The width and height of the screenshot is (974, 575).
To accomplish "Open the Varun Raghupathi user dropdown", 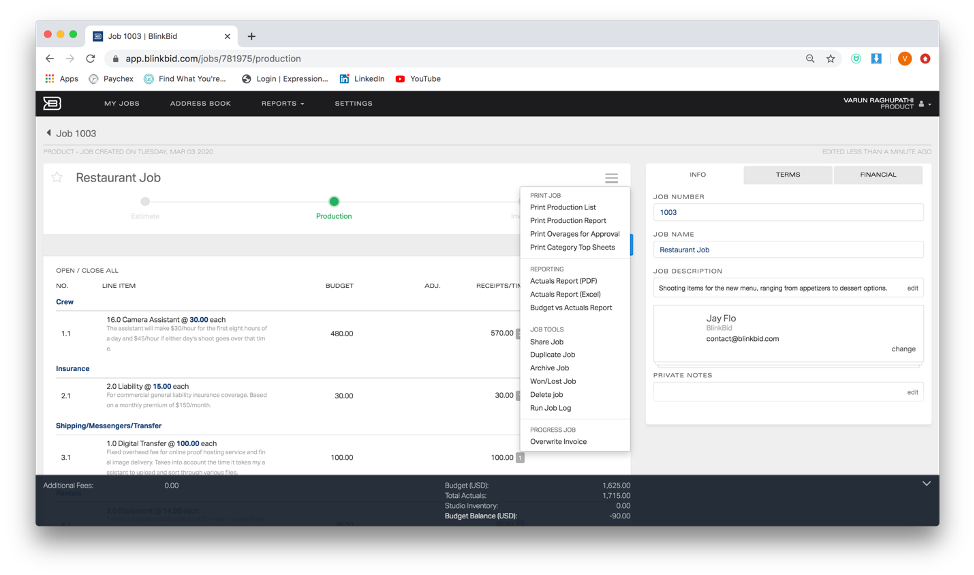I will click(886, 103).
